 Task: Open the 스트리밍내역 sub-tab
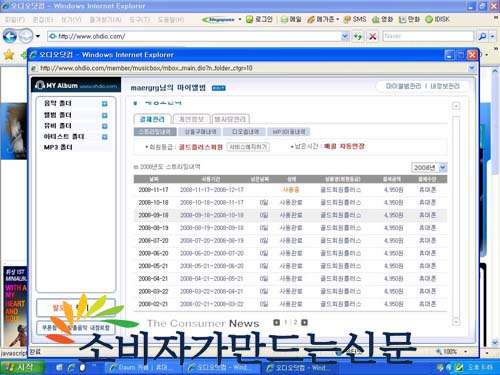(155, 132)
